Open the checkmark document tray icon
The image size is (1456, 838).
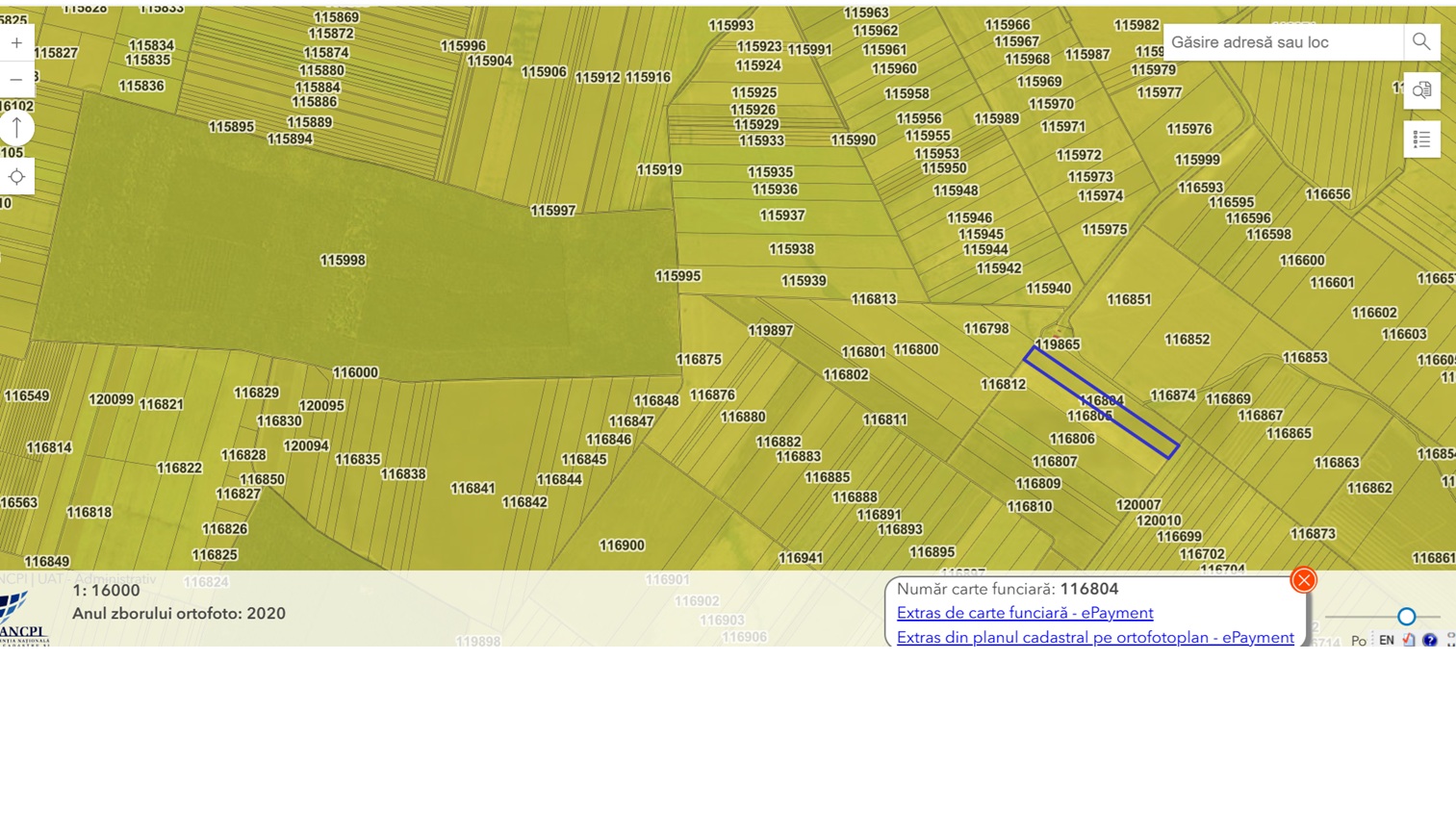[x=1409, y=640]
